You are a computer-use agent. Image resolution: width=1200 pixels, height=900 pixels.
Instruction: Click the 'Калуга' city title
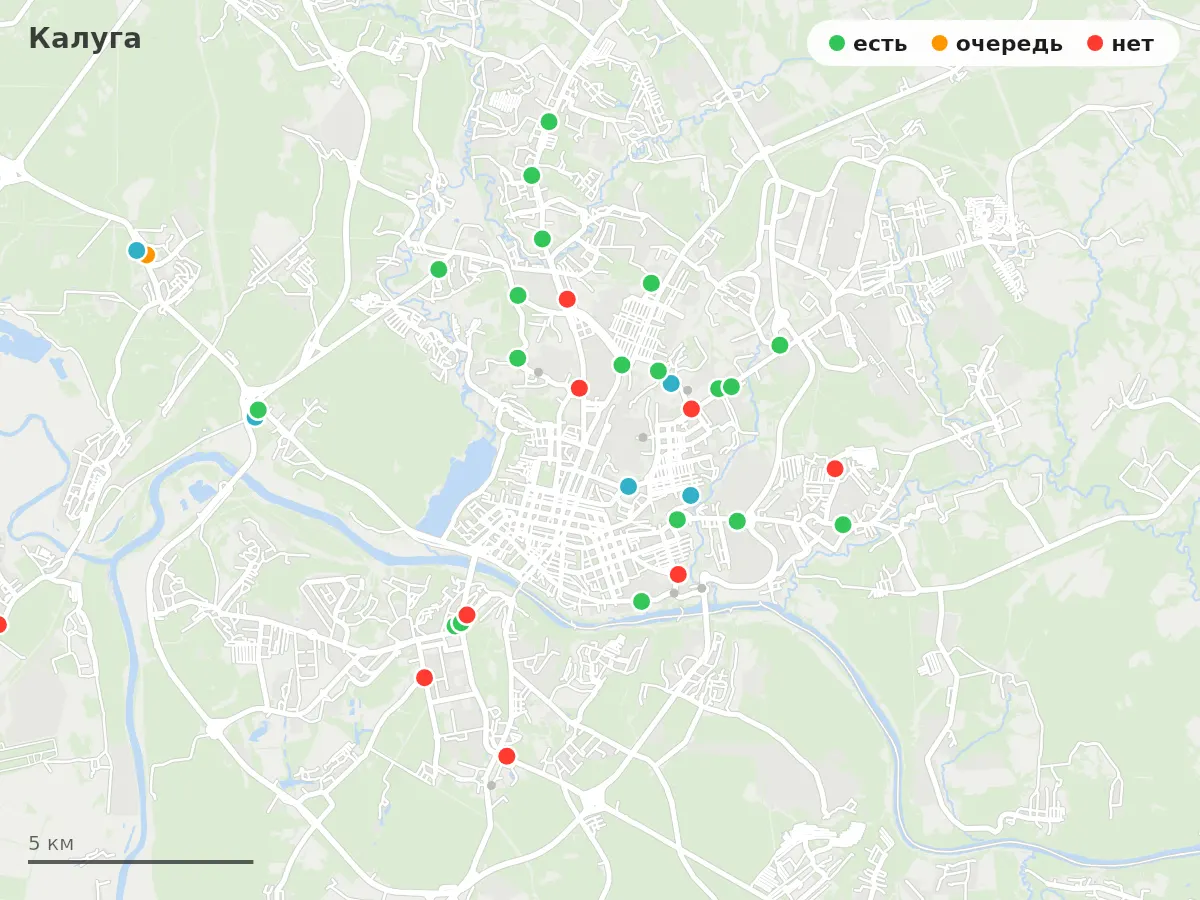pos(85,39)
